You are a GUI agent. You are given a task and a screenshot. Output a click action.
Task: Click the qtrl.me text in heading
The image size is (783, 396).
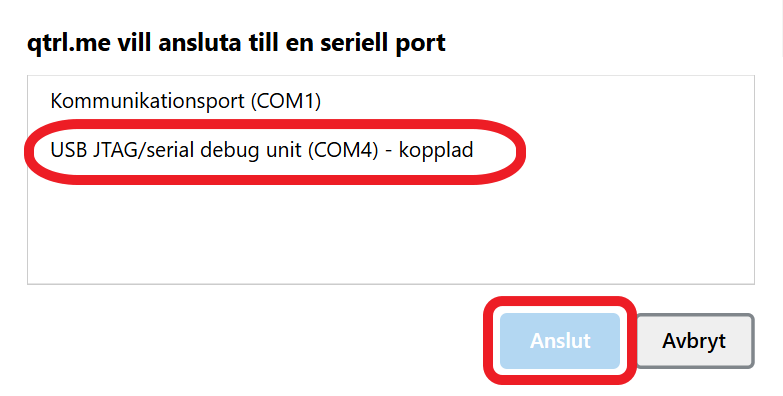(x=68, y=42)
